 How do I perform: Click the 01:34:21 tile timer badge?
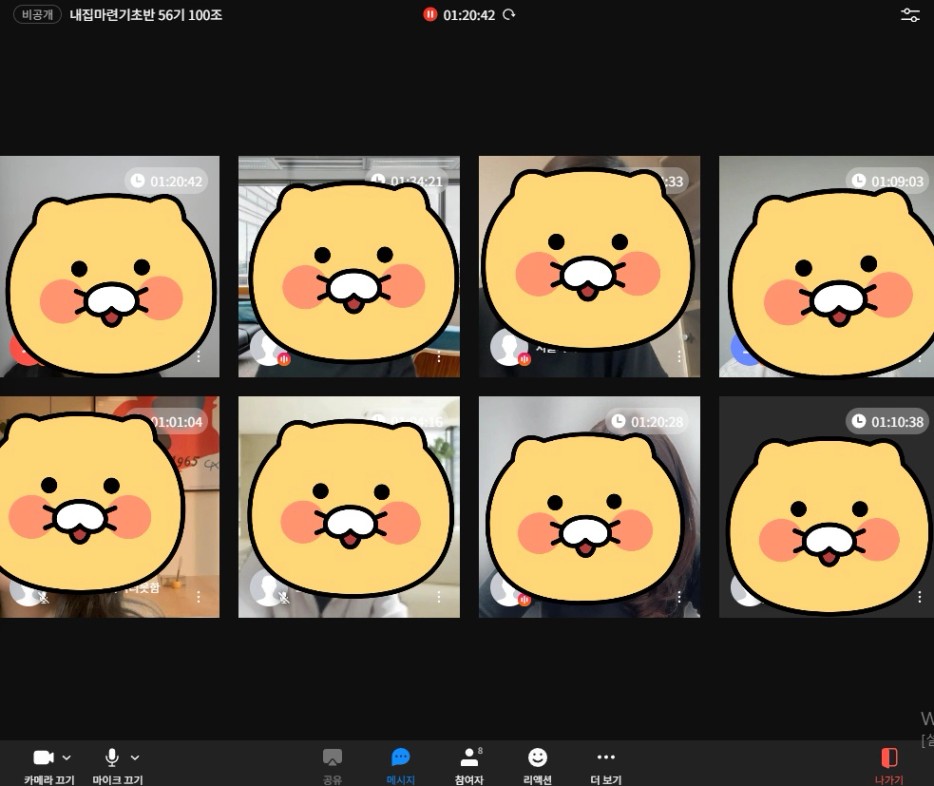pyautogui.click(x=408, y=180)
